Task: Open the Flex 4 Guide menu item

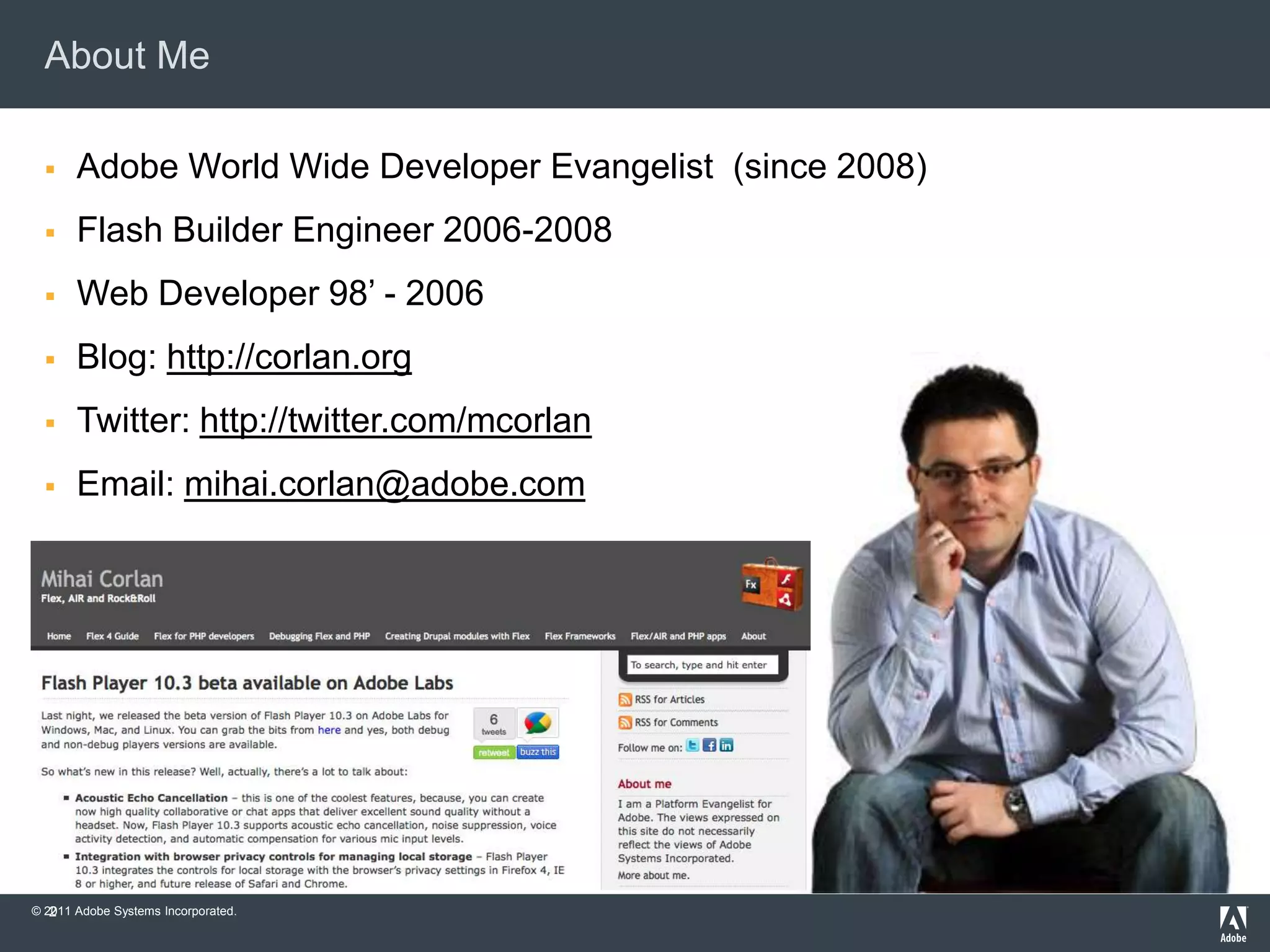Action: (112, 637)
